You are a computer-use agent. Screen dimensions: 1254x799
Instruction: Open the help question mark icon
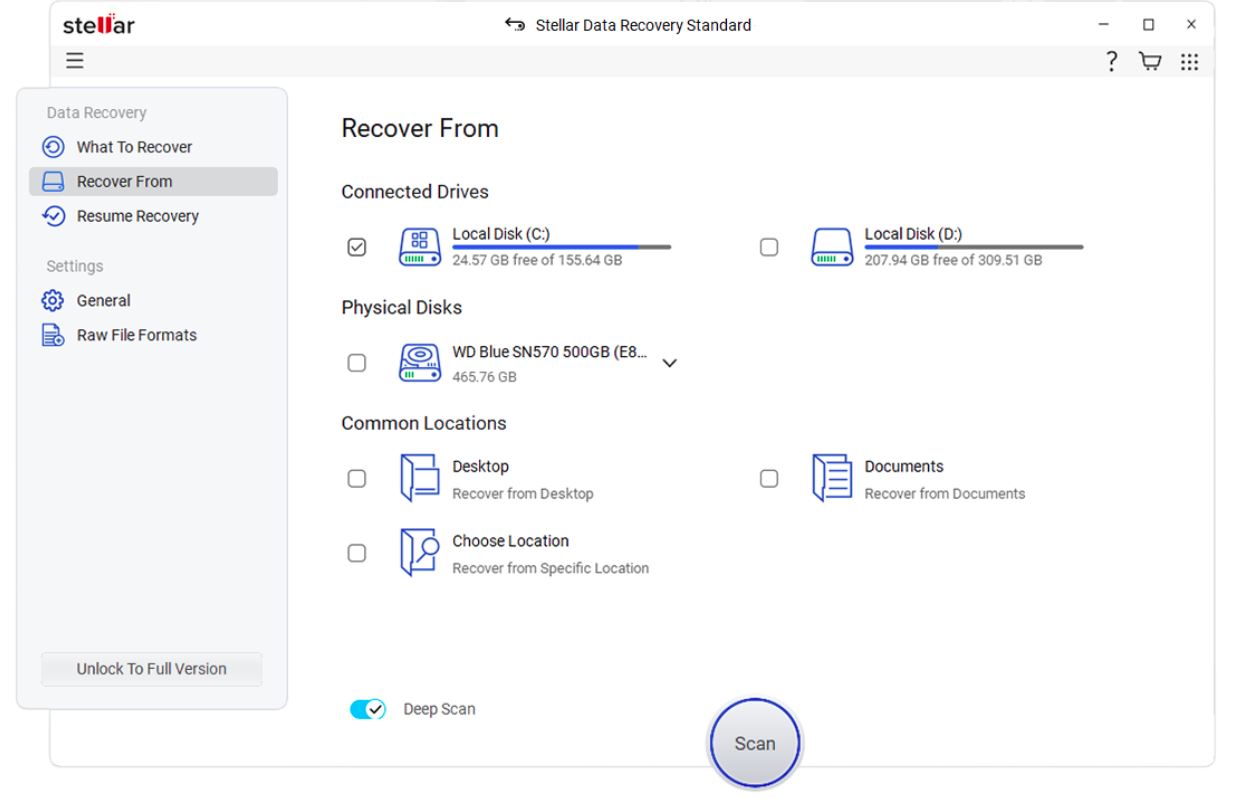pyautogui.click(x=1111, y=62)
